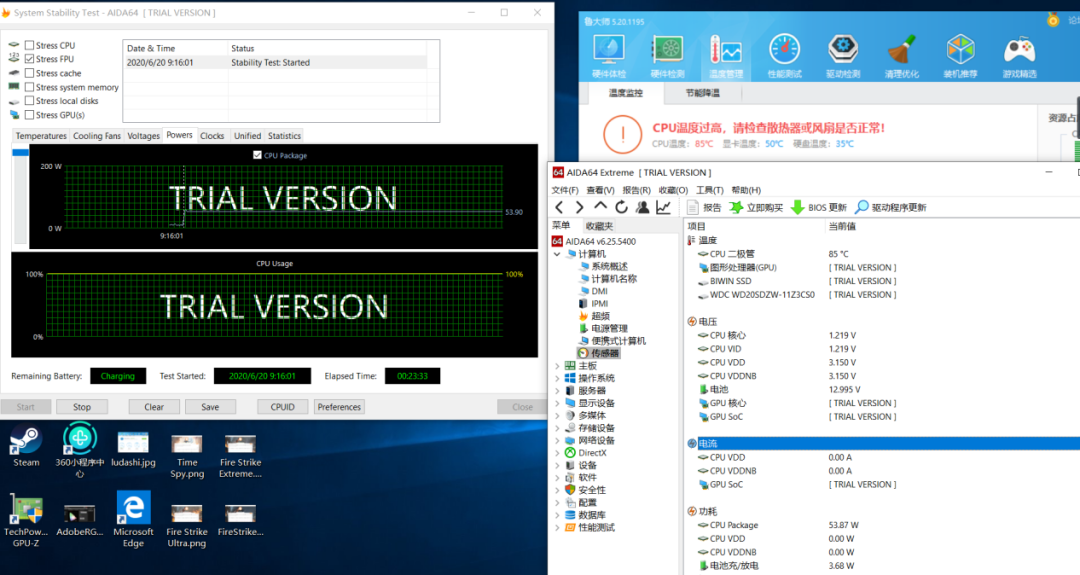
Task: Select the Steam desktop shortcut
Action: (x=27, y=445)
